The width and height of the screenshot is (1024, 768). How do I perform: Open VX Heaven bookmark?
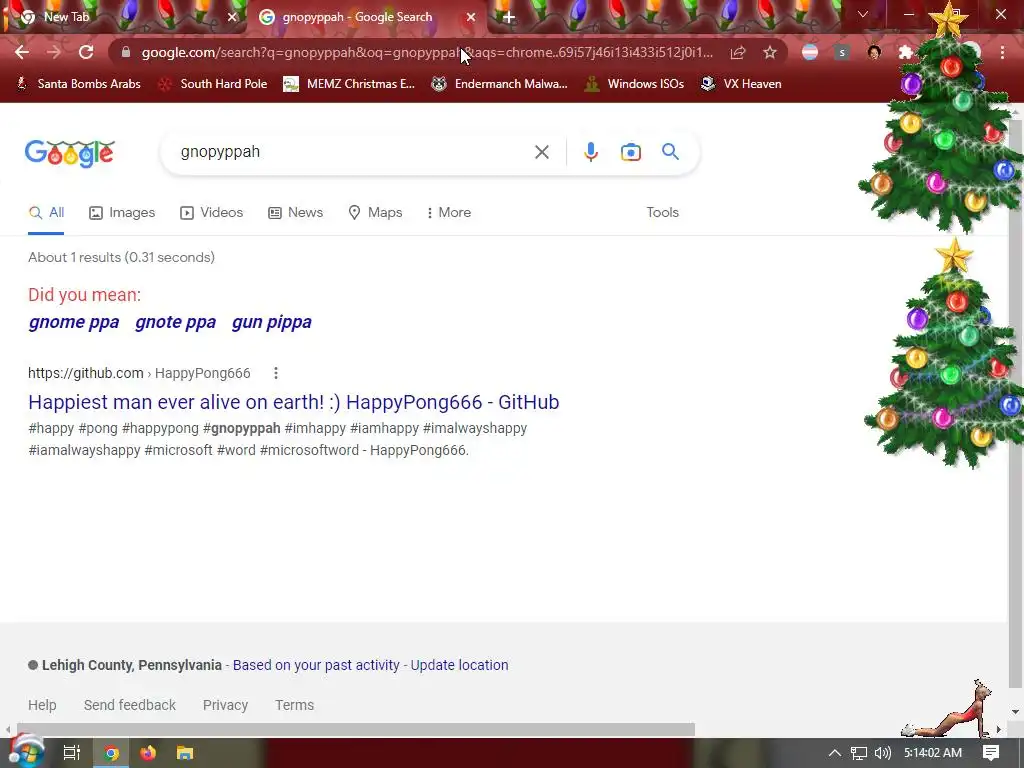coord(741,84)
